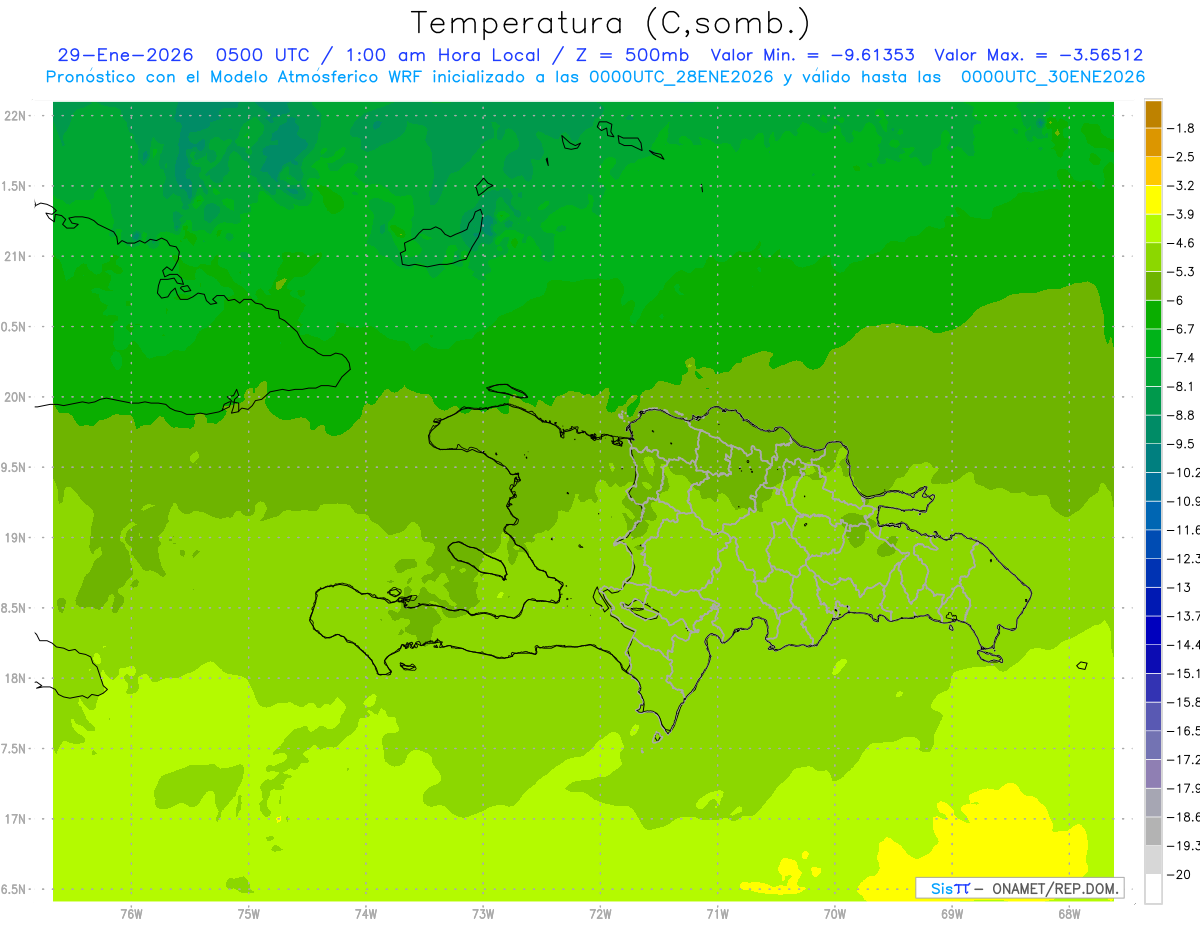The image size is (1200, 927).
Task: Click the "69W" longitude label
Action: pos(951,914)
